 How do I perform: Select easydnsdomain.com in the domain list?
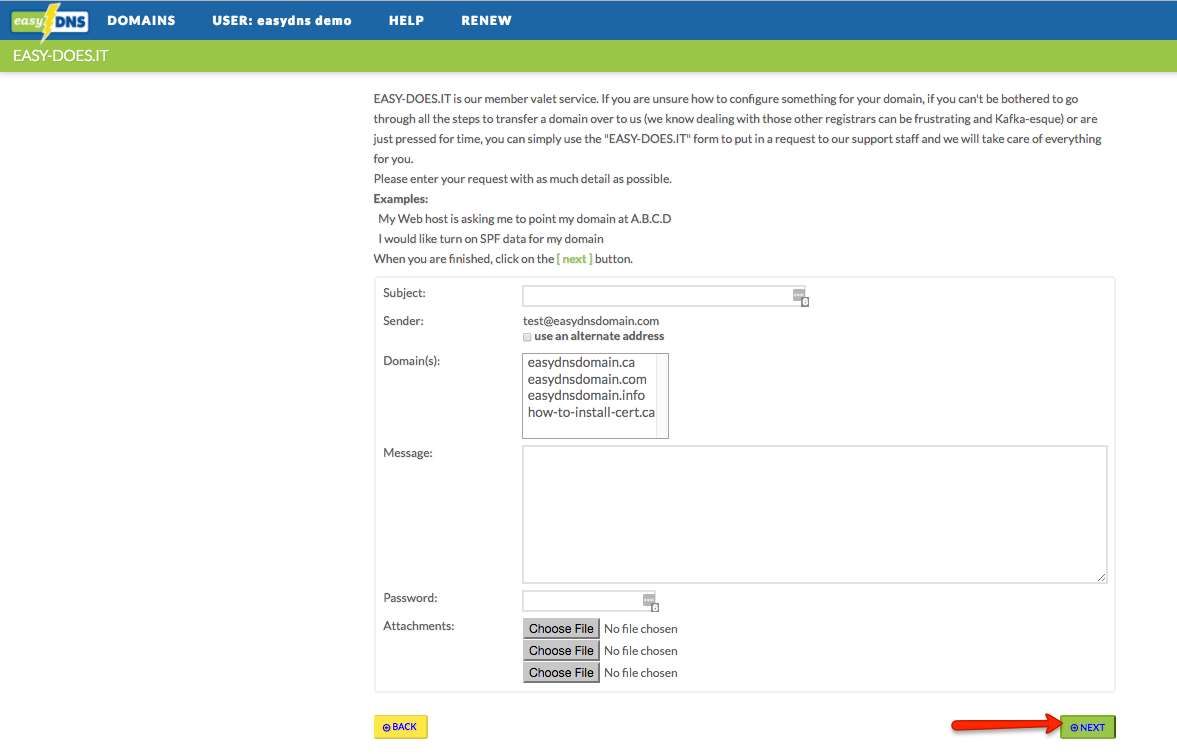[587, 379]
